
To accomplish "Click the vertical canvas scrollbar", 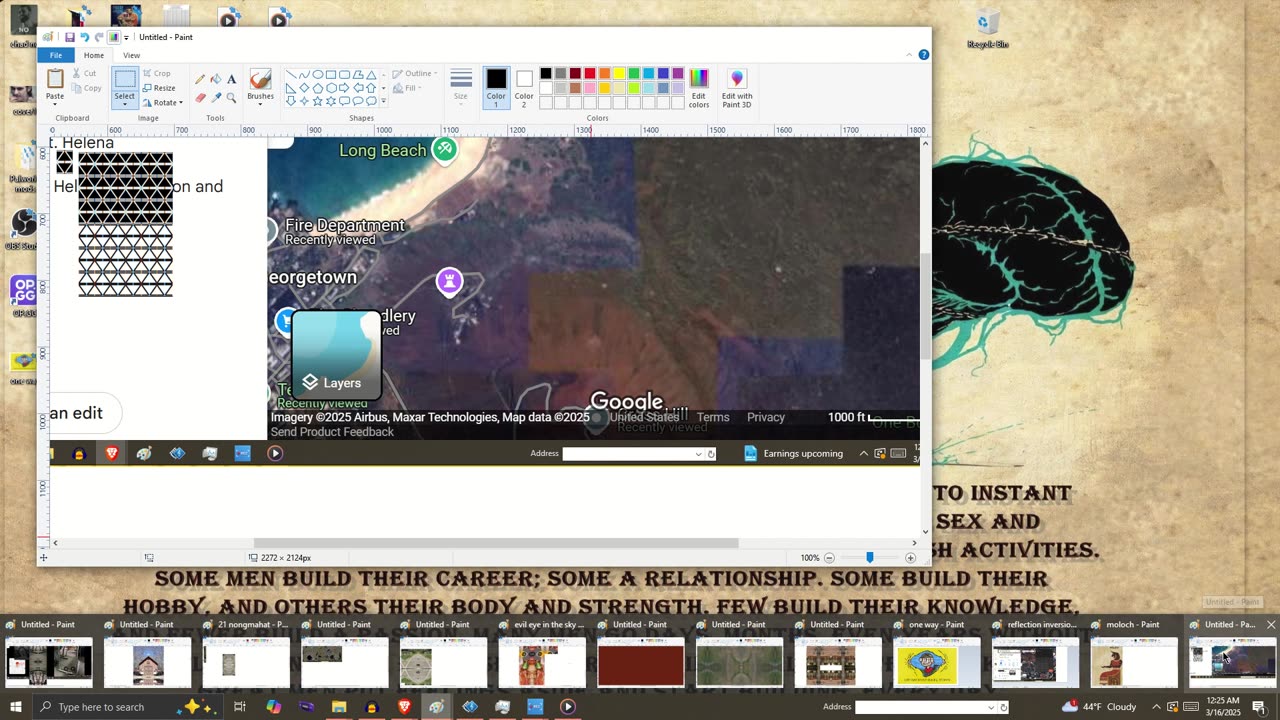I will [925, 306].
